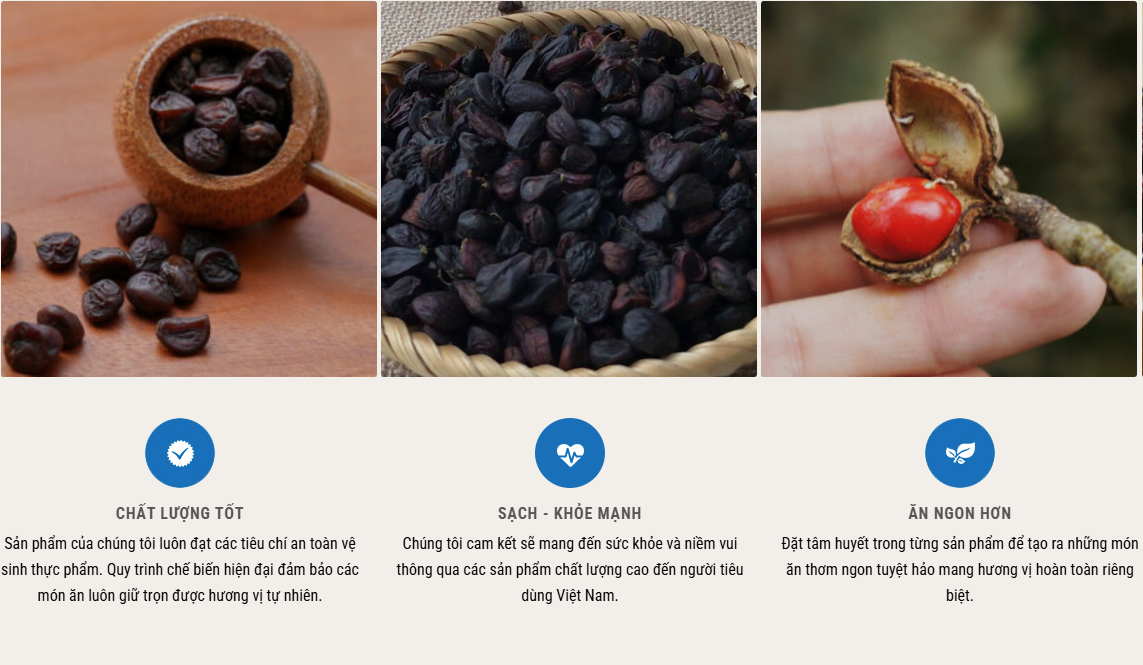The image size is (1143, 665).
Task: Click the paragraph about an toàn vệ sinh thực phẩm
Action: [180, 569]
